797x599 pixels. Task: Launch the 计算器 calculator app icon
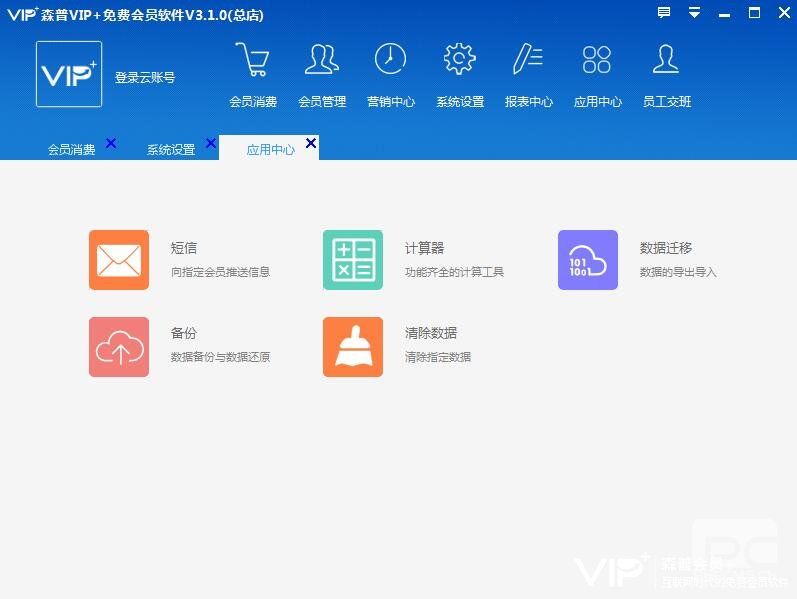click(353, 260)
